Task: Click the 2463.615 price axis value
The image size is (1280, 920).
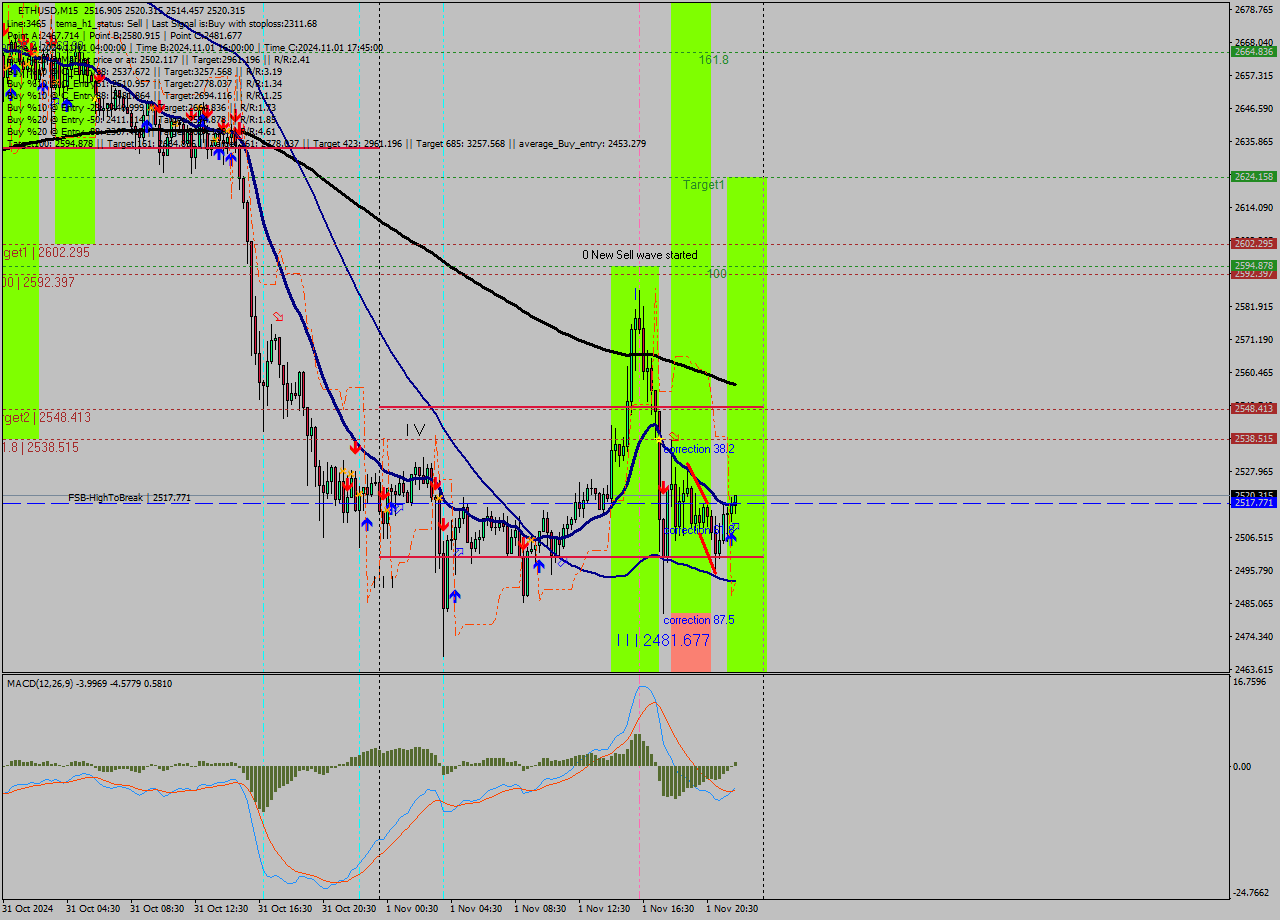Action: 1252,669
